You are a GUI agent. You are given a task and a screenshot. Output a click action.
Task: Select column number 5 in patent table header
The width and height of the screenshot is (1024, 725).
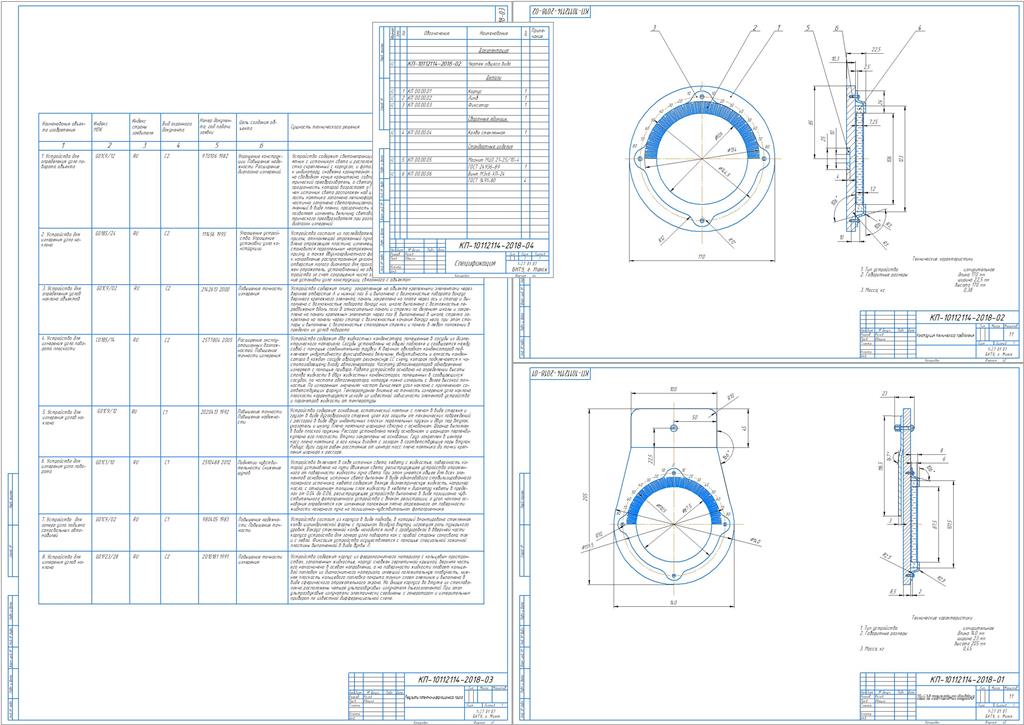[217, 145]
